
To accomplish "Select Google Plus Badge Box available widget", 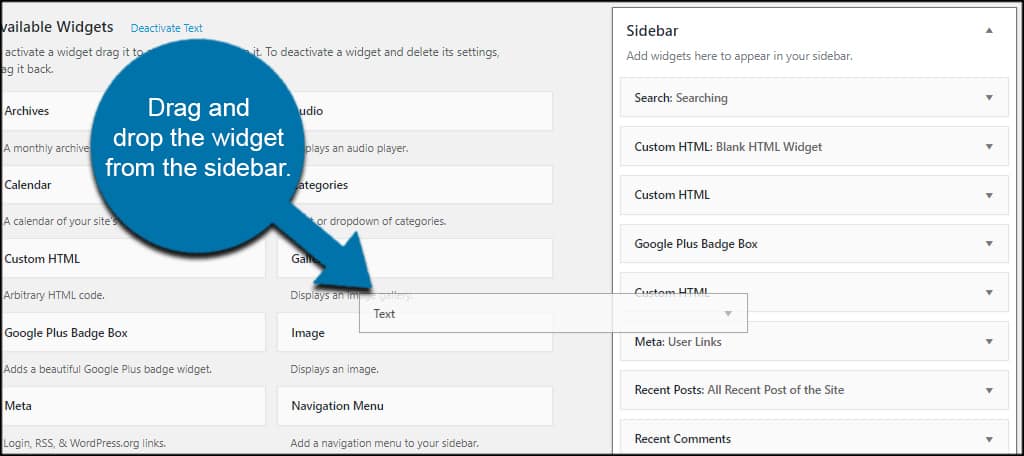I will 133,333.
